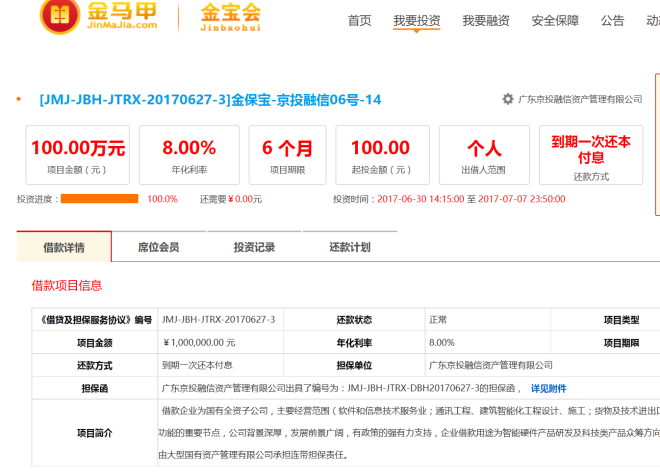This screenshot has height=476, width=660.
Task: Open the 公告 navigation item
Action: (612, 20)
